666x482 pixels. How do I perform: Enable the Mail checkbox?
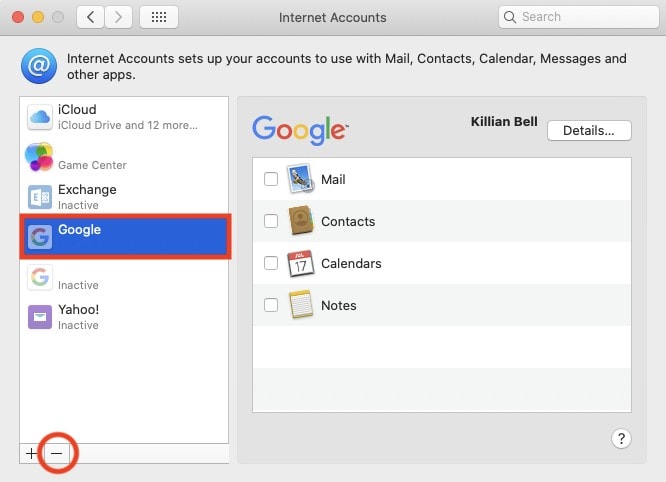(271, 180)
